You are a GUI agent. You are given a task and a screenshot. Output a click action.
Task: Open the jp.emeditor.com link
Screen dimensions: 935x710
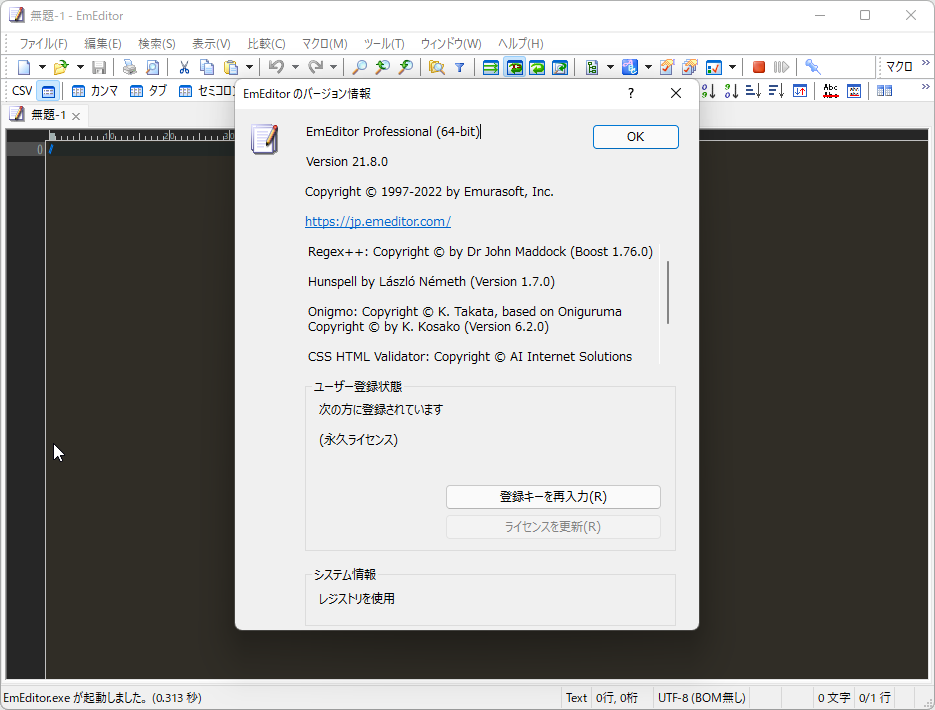377,221
